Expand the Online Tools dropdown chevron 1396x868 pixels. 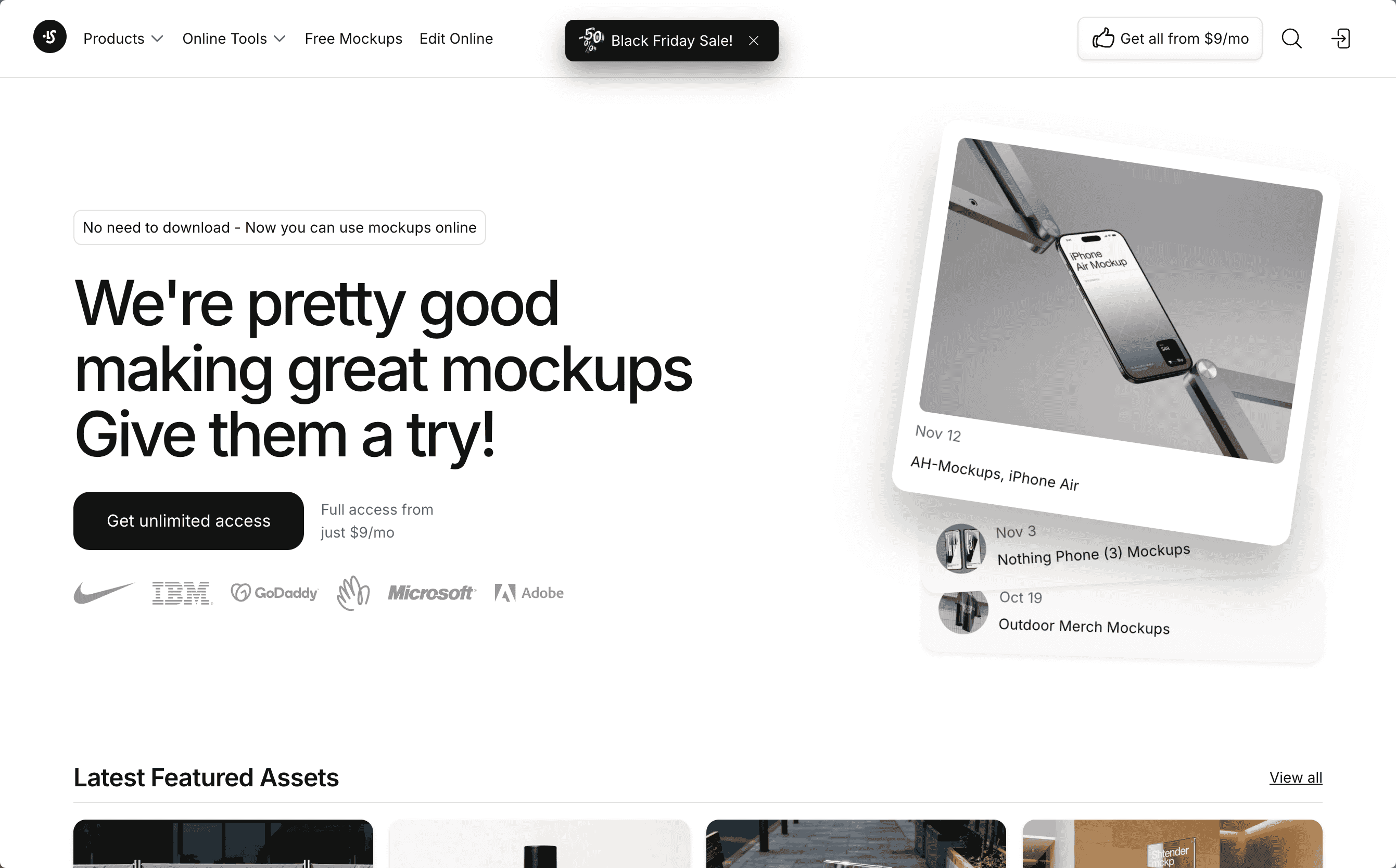280,39
